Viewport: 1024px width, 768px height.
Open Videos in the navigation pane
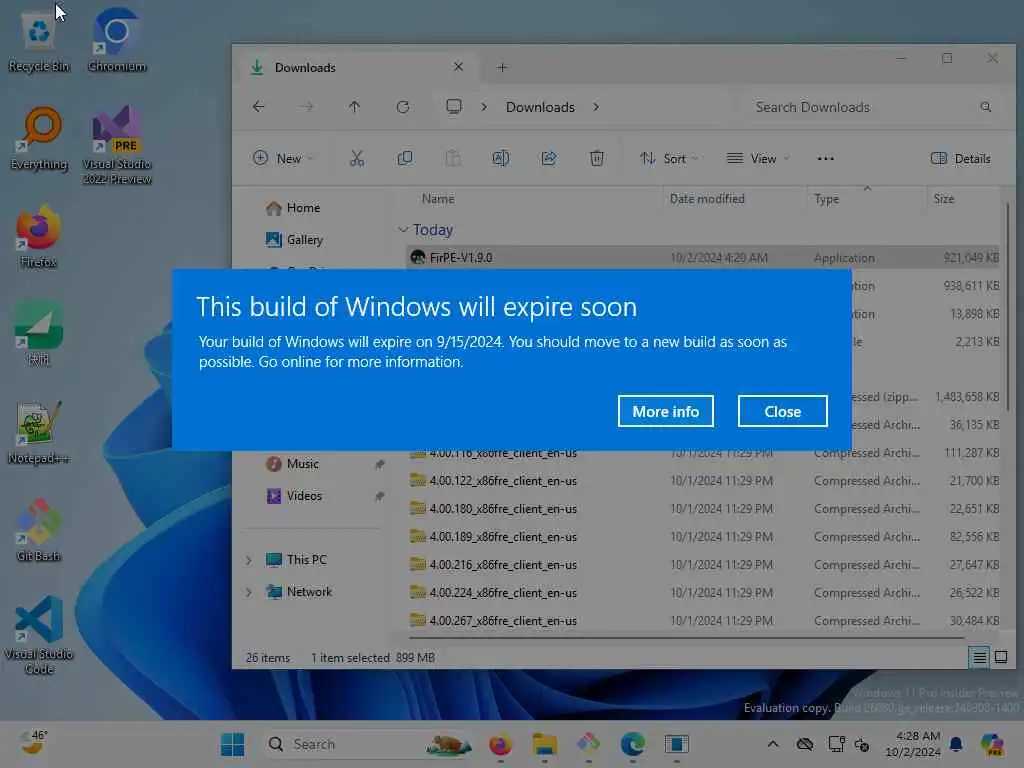point(295,496)
